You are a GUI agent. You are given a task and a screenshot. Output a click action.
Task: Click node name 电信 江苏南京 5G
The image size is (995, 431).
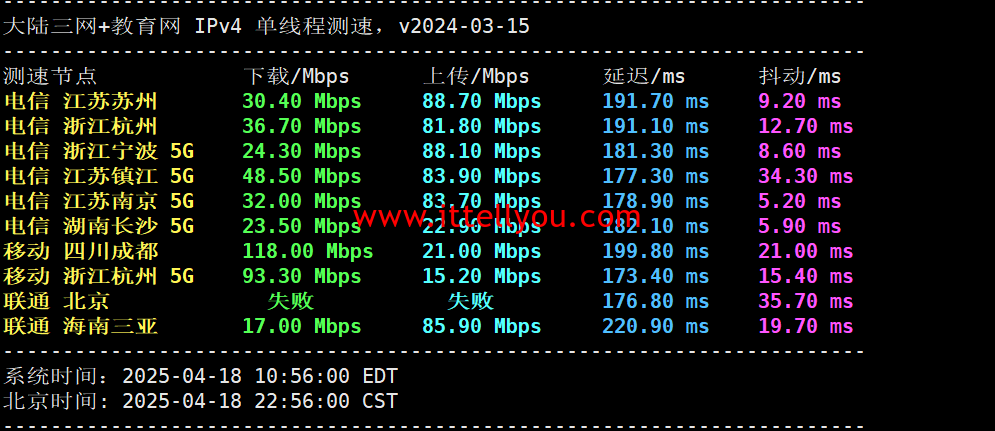tap(98, 201)
